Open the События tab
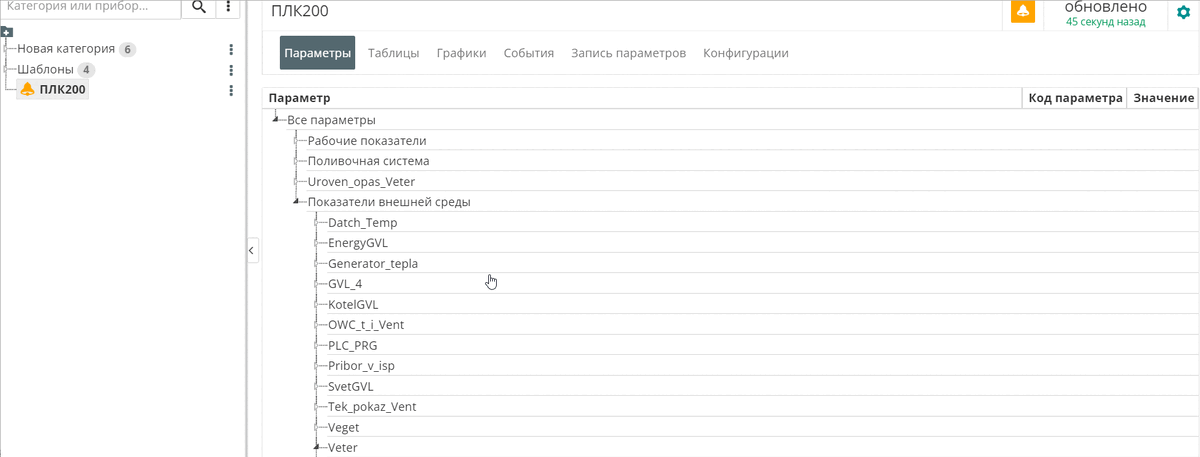This screenshot has height=457, width=1200. pyautogui.click(x=529, y=53)
